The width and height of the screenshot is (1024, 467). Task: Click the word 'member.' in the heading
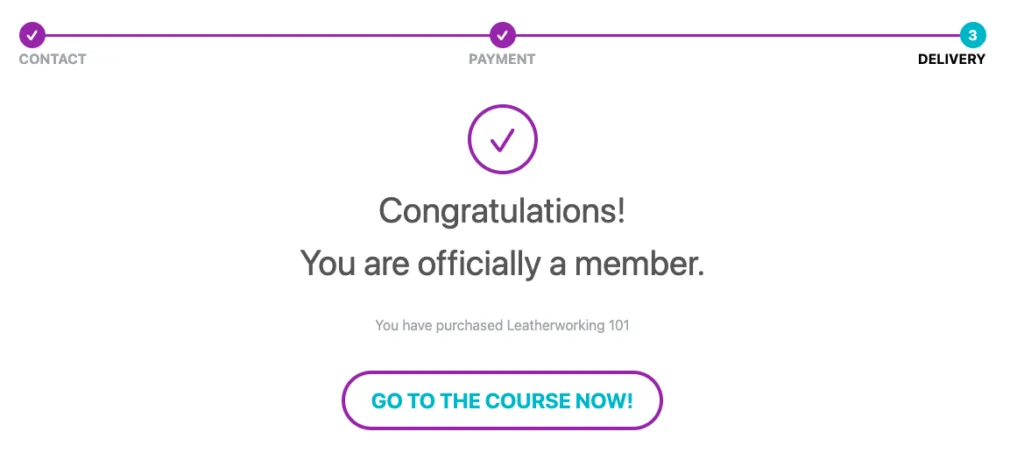[639, 264]
